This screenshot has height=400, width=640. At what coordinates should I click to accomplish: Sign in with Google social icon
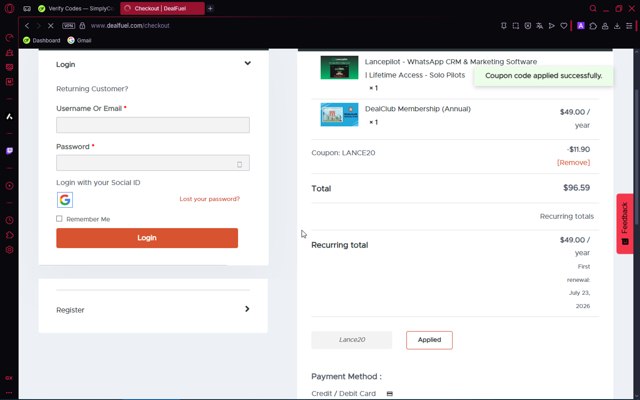pyautogui.click(x=65, y=200)
